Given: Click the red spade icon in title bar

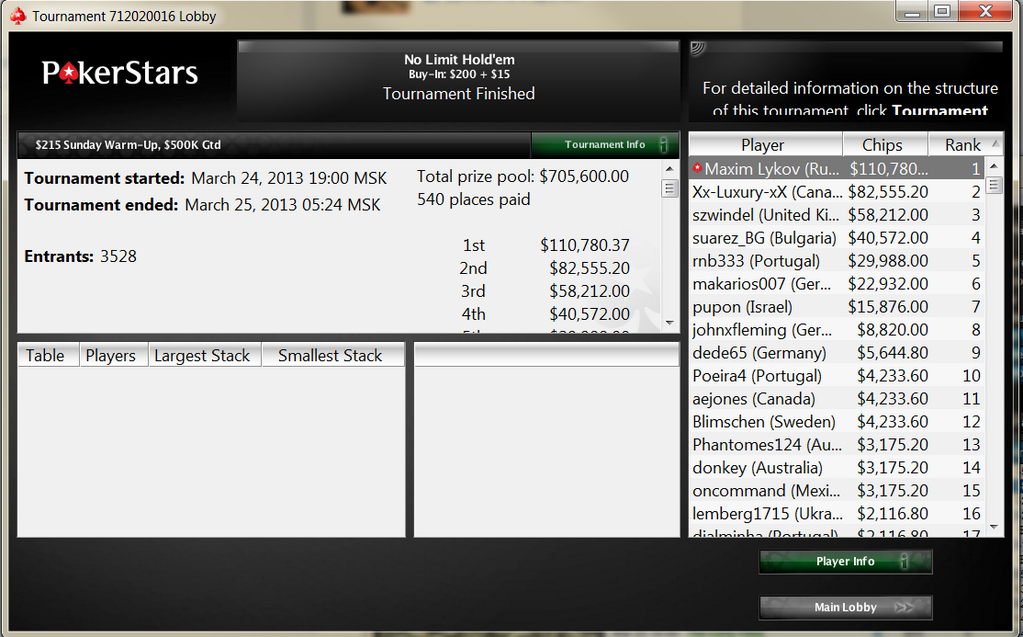Looking at the screenshot, I should pyautogui.click(x=18, y=16).
